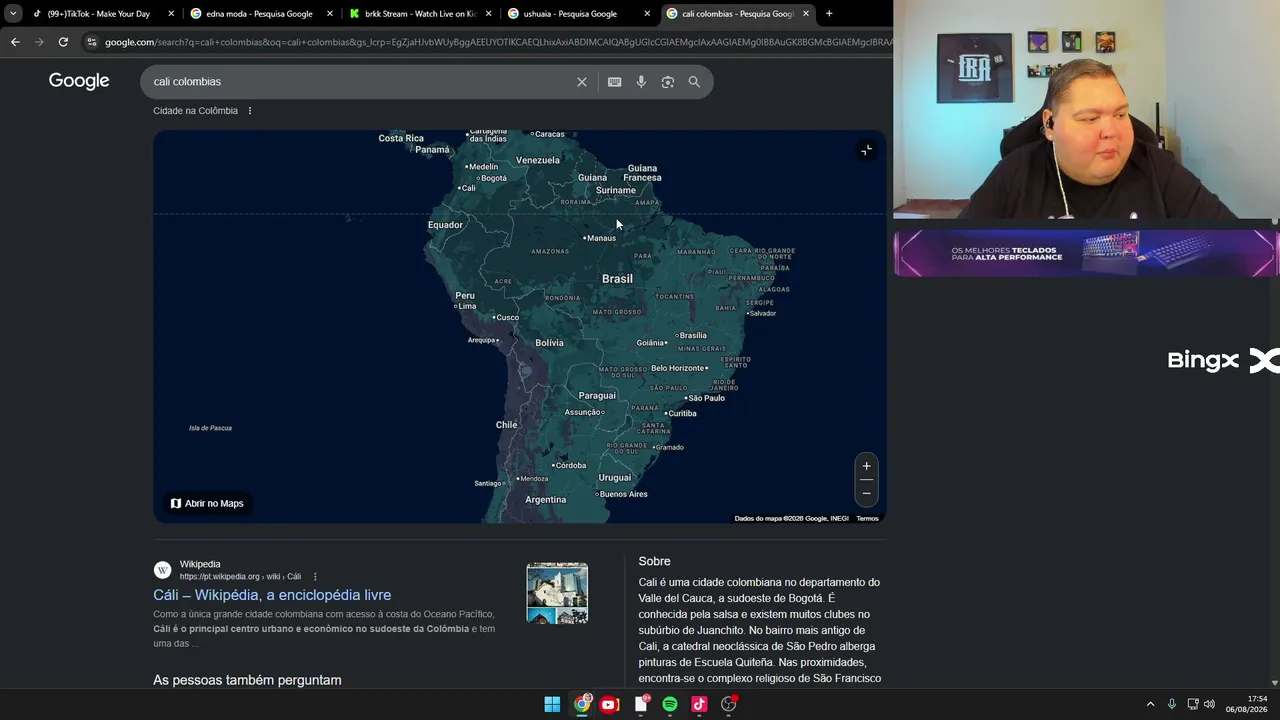Start a voice search with the microphone
1280x720 pixels.
pos(641,82)
